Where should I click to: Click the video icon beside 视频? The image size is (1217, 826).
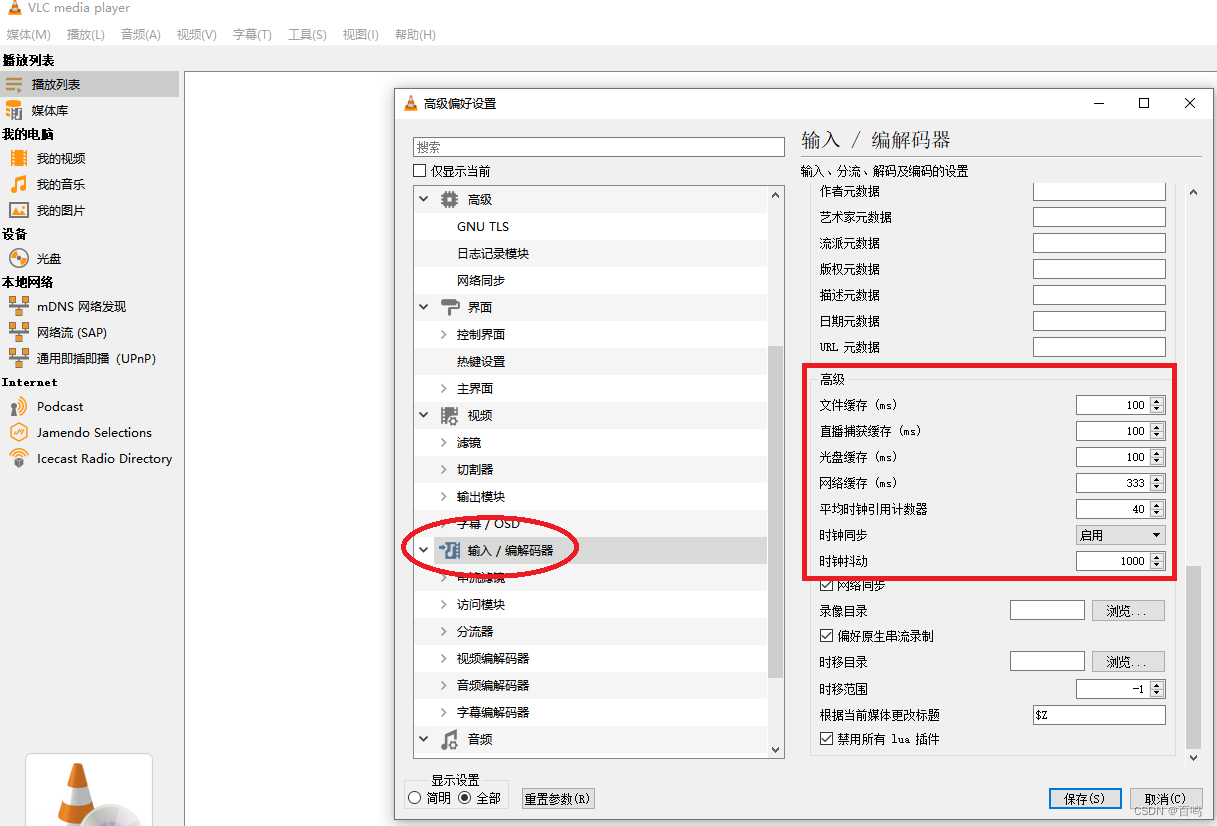point(450,416)
